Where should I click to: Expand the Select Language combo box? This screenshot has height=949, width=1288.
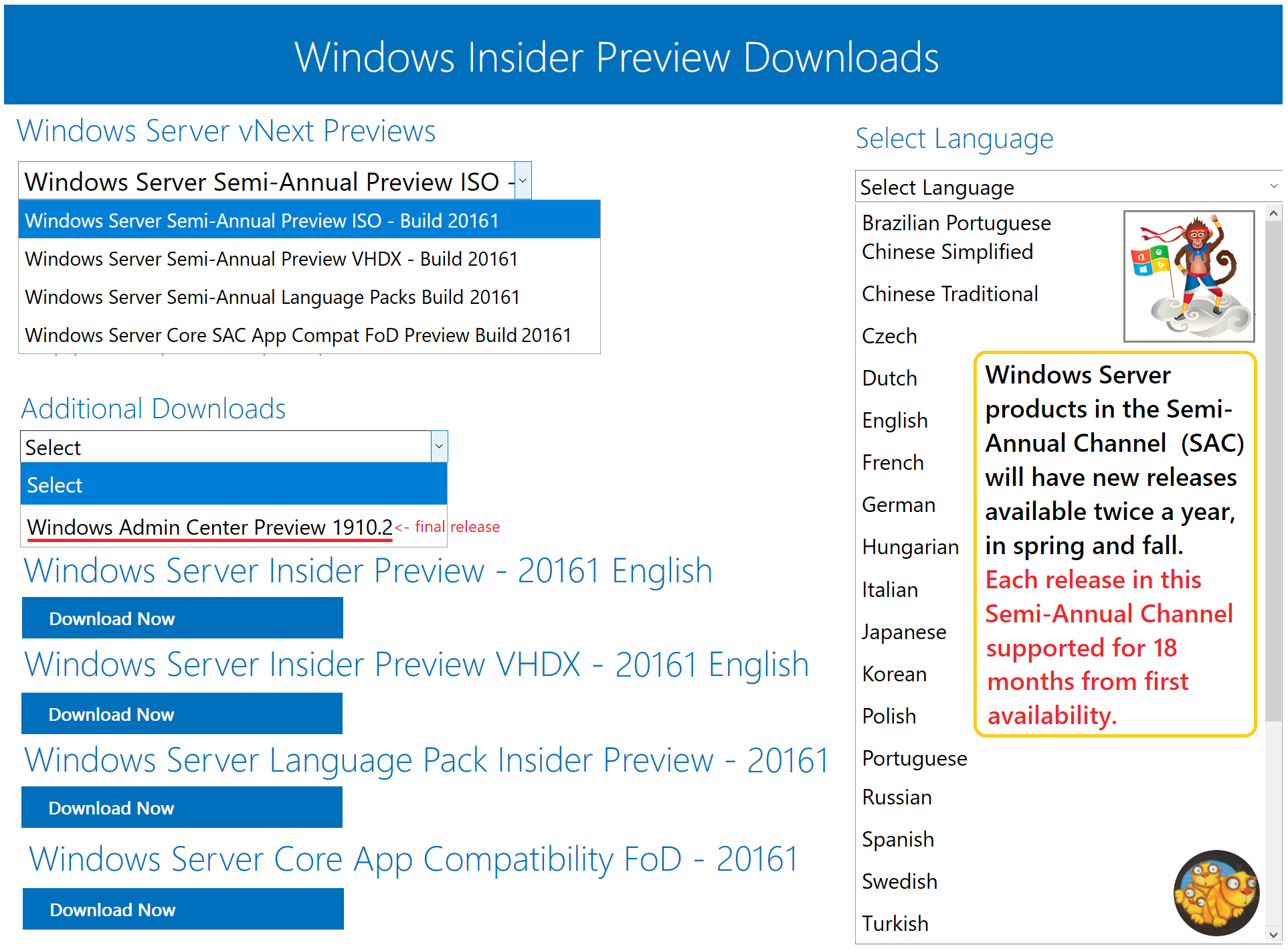pos(1273,187)
